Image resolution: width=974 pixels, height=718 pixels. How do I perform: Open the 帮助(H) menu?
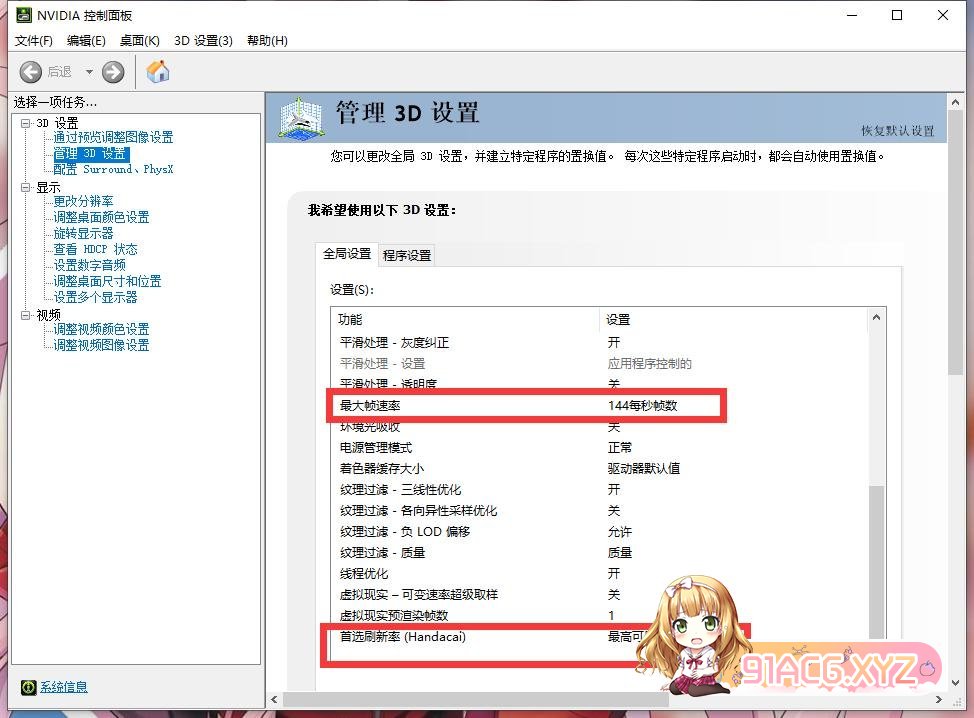(x=267, y=40)
